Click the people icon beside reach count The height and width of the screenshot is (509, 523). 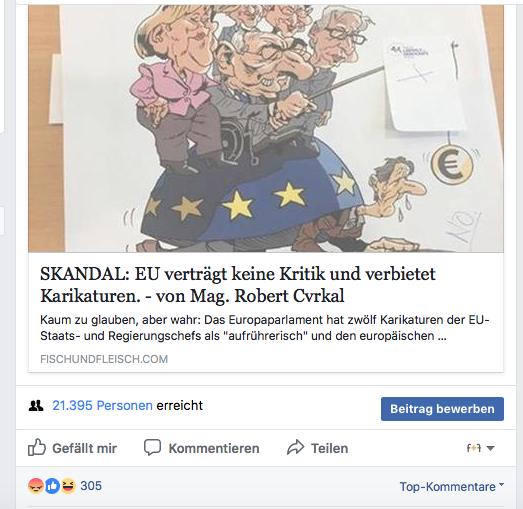(x=36, y=406)
